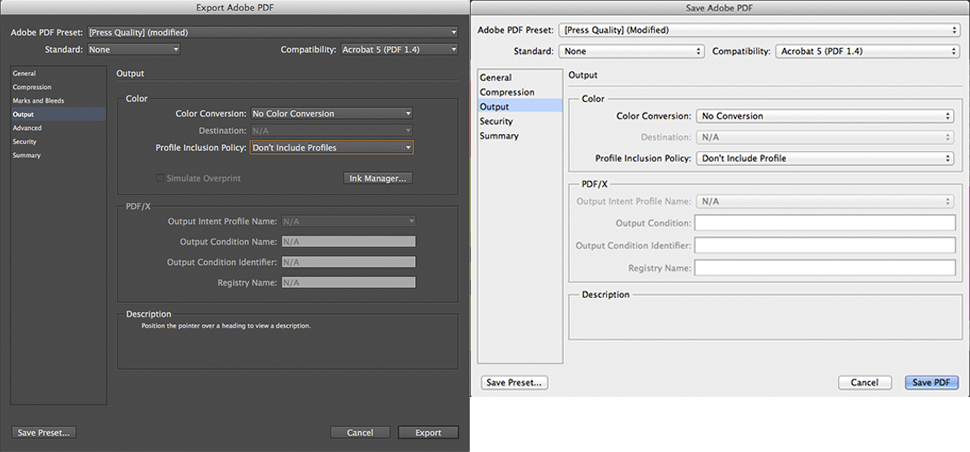970x452 pixels.
Task: Open disabled Destination dropdown in Export dialog
Action: 331,131
